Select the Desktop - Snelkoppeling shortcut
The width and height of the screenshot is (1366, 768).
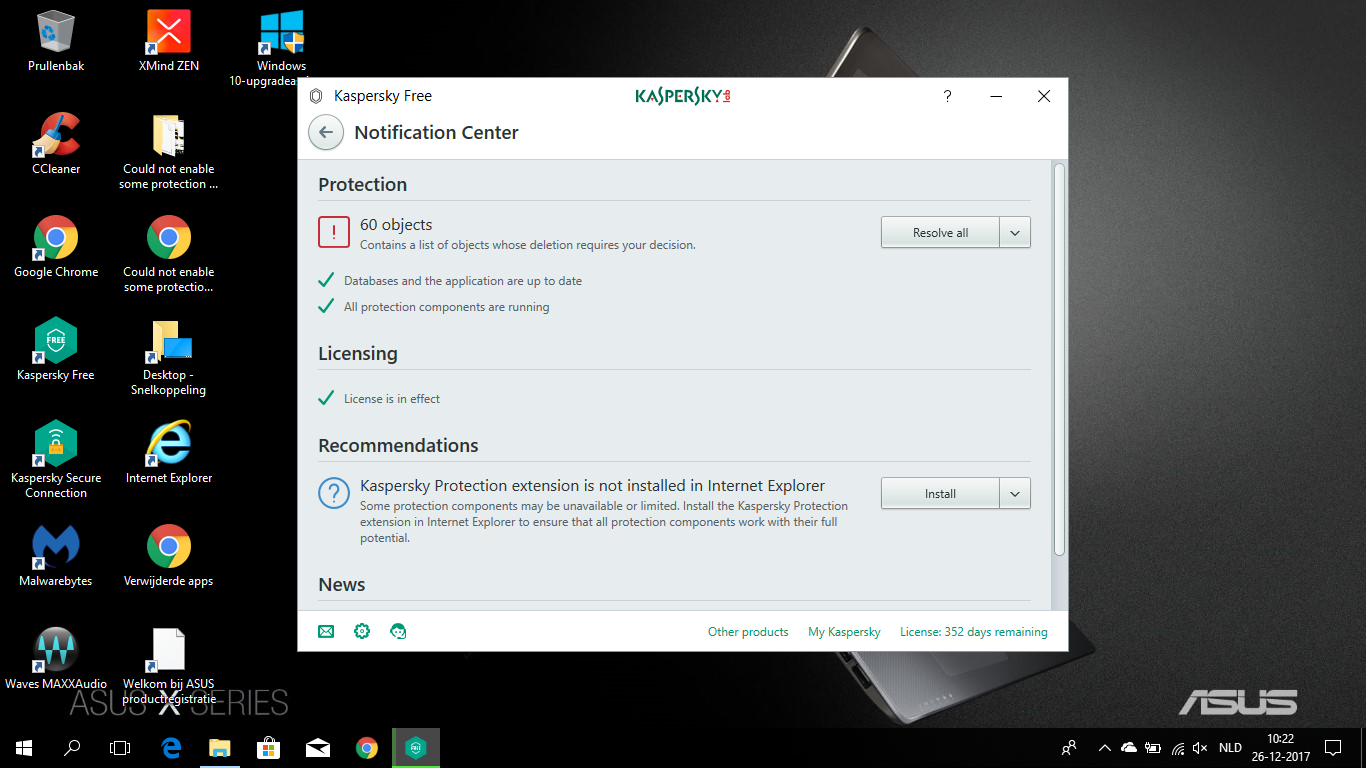tap(169, 357)
